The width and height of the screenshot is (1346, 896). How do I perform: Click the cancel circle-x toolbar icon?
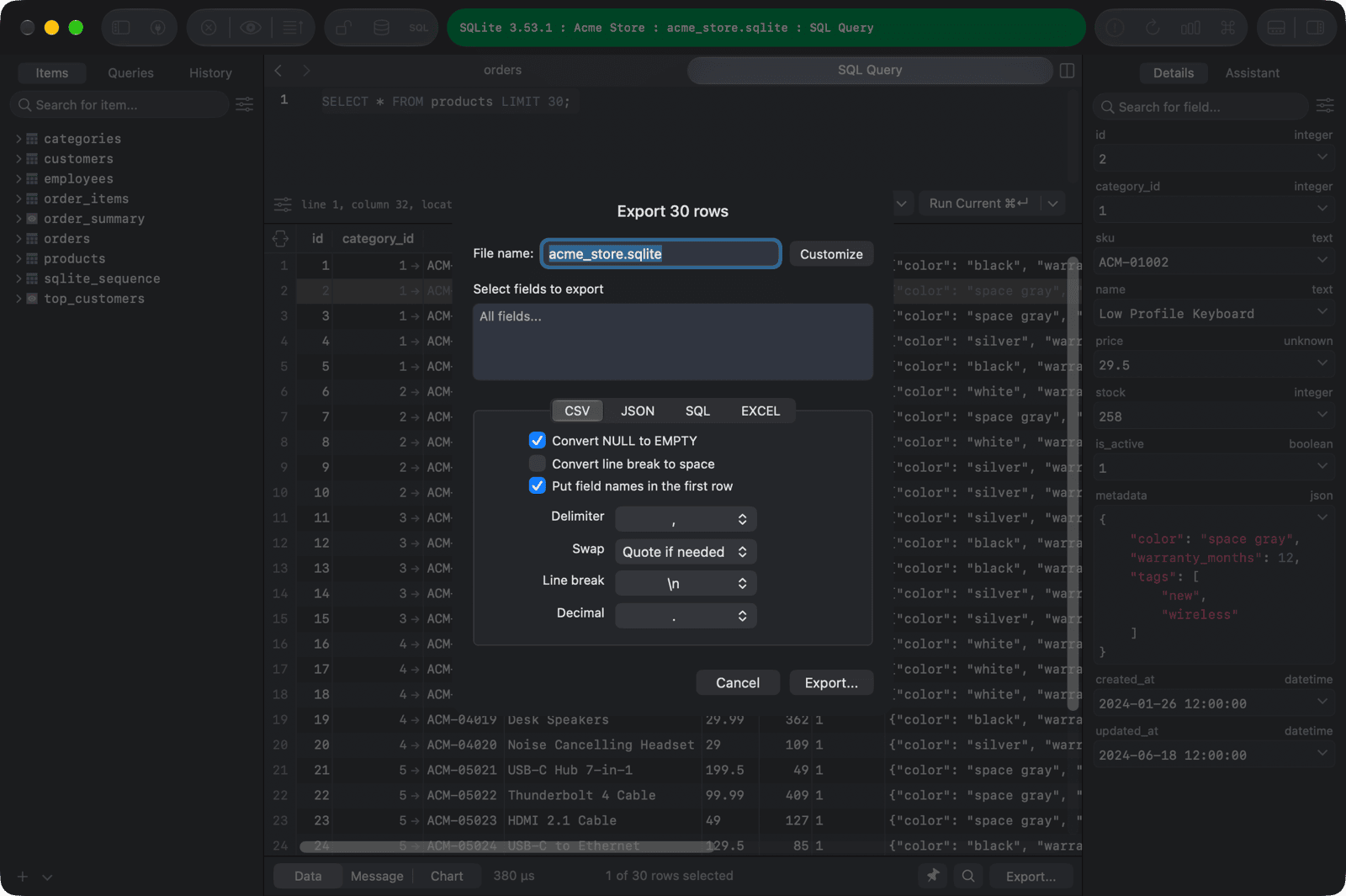coord(209,28)
